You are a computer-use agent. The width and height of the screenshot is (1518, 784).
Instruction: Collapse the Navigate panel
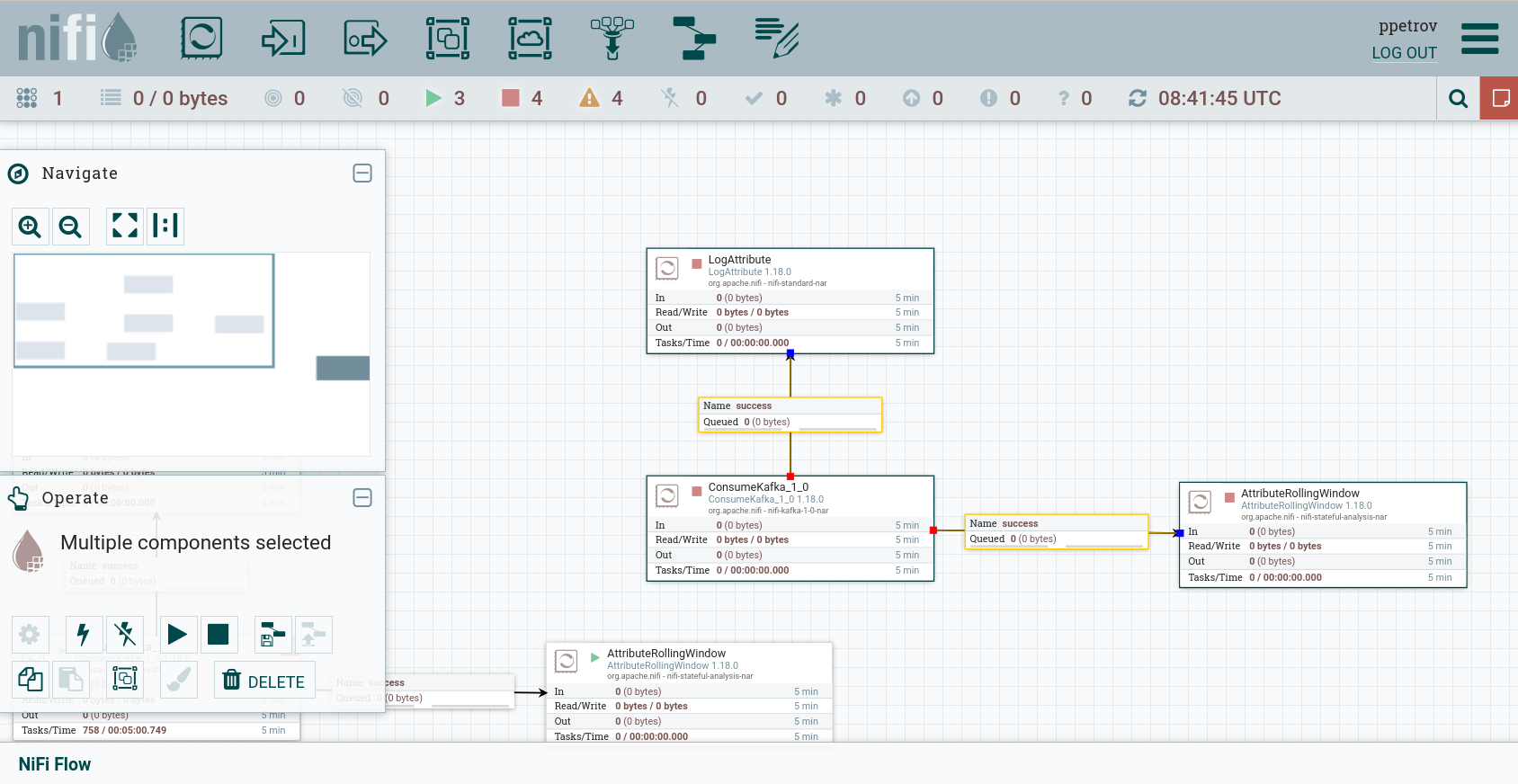tap(362, 174)
